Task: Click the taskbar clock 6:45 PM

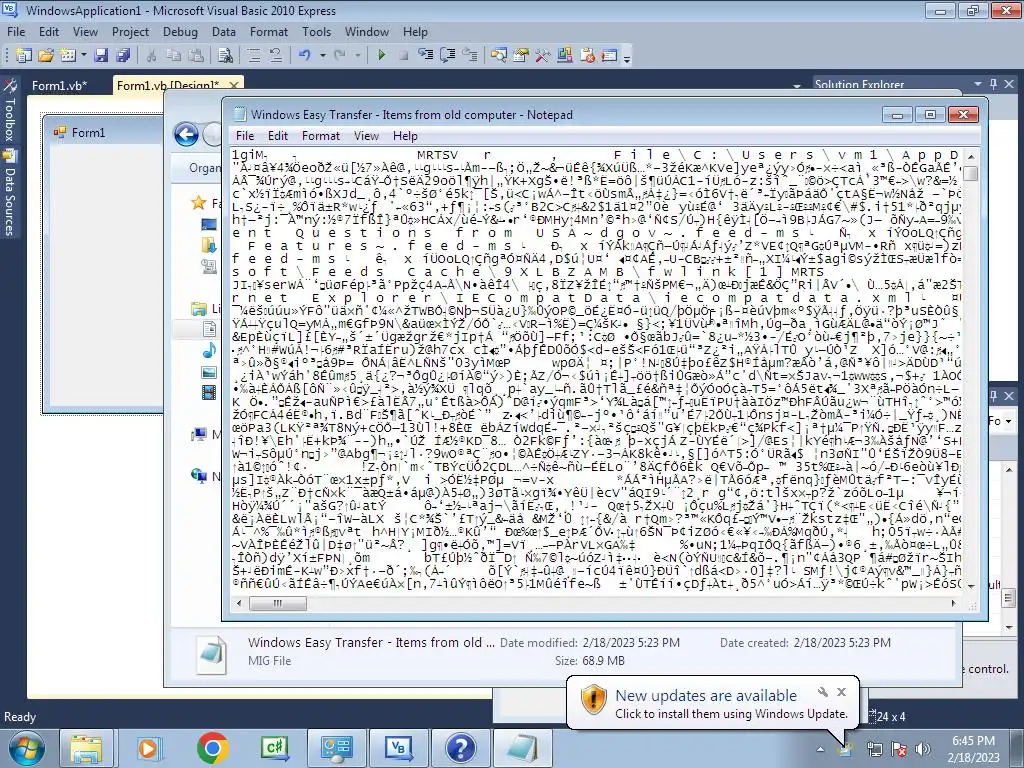Action: pyautogui.click(x=973, y=749)
